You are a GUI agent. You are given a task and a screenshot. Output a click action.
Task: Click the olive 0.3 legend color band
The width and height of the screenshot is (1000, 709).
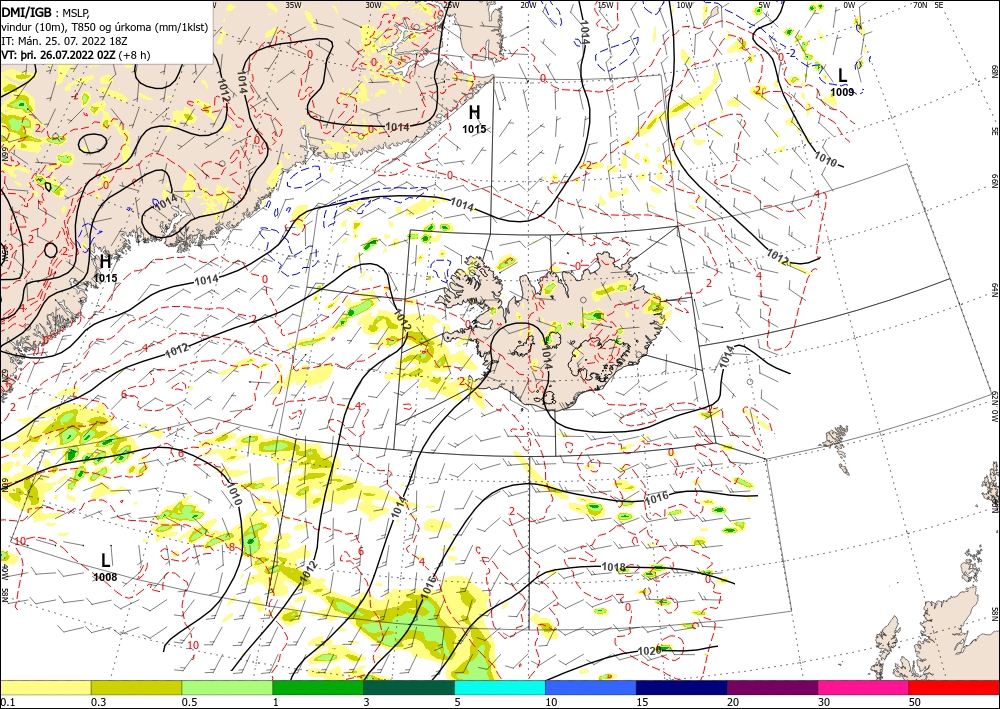[x=136, y=687]
